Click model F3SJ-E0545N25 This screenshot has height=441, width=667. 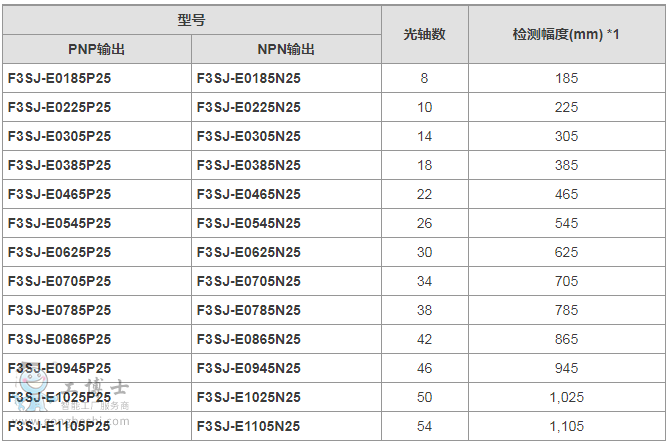coord(248,223)
